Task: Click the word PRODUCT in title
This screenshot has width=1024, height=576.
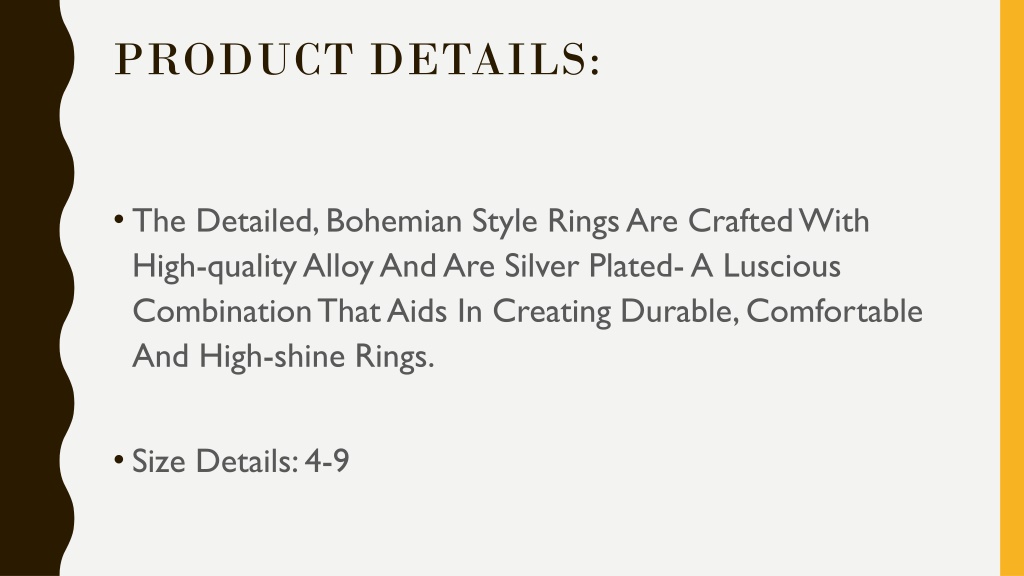Action: point(234,59)
